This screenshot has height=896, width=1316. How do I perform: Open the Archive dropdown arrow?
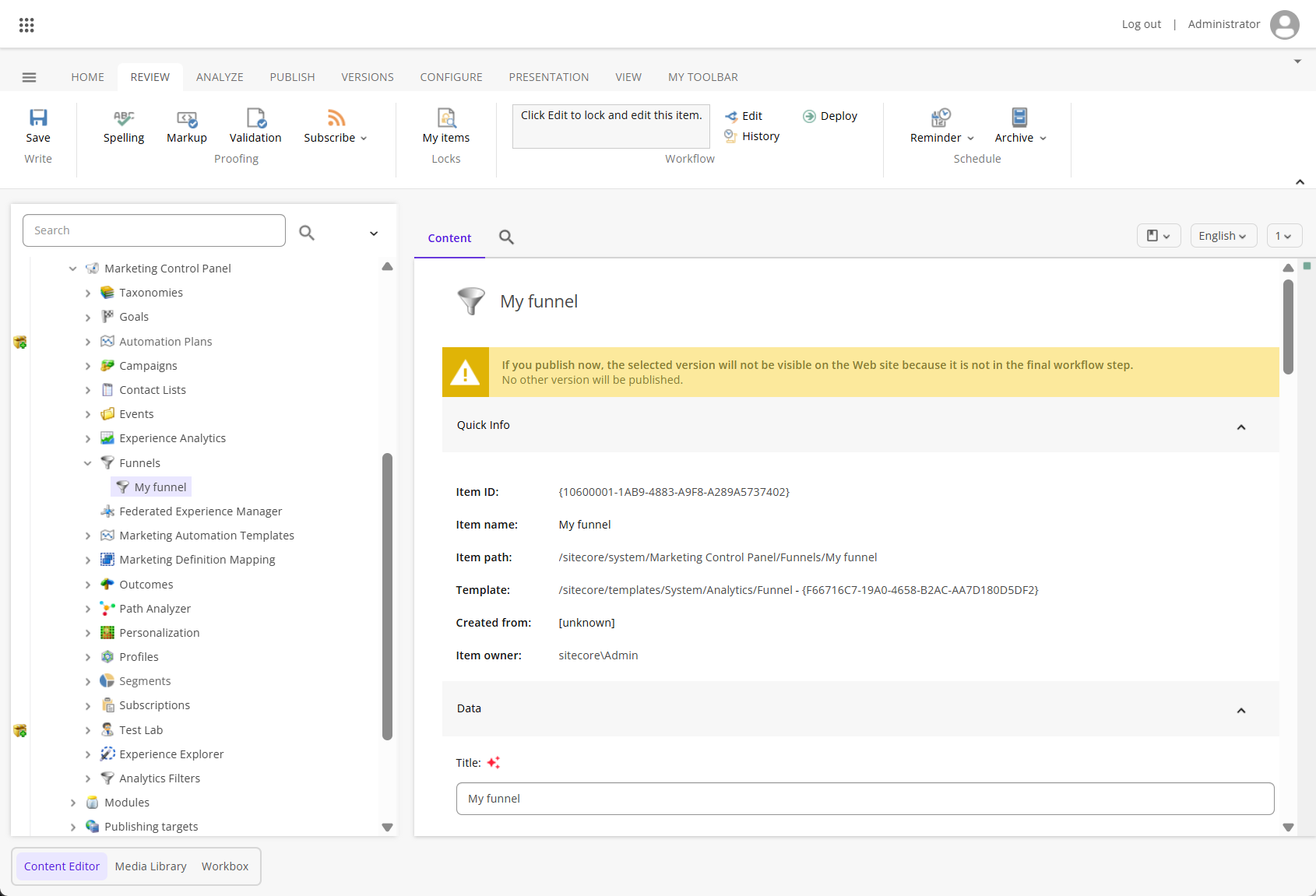tap(1043, 139)
